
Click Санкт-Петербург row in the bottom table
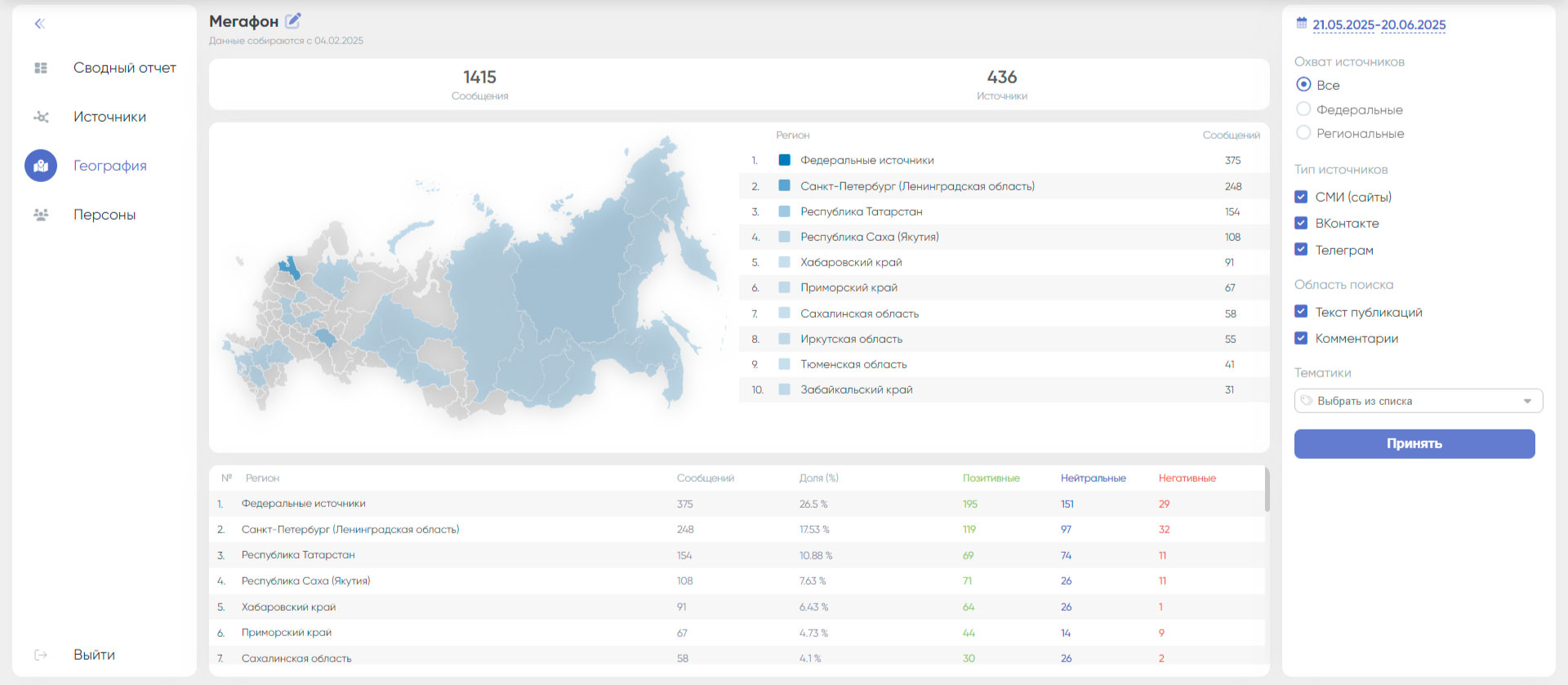[350, 530]
